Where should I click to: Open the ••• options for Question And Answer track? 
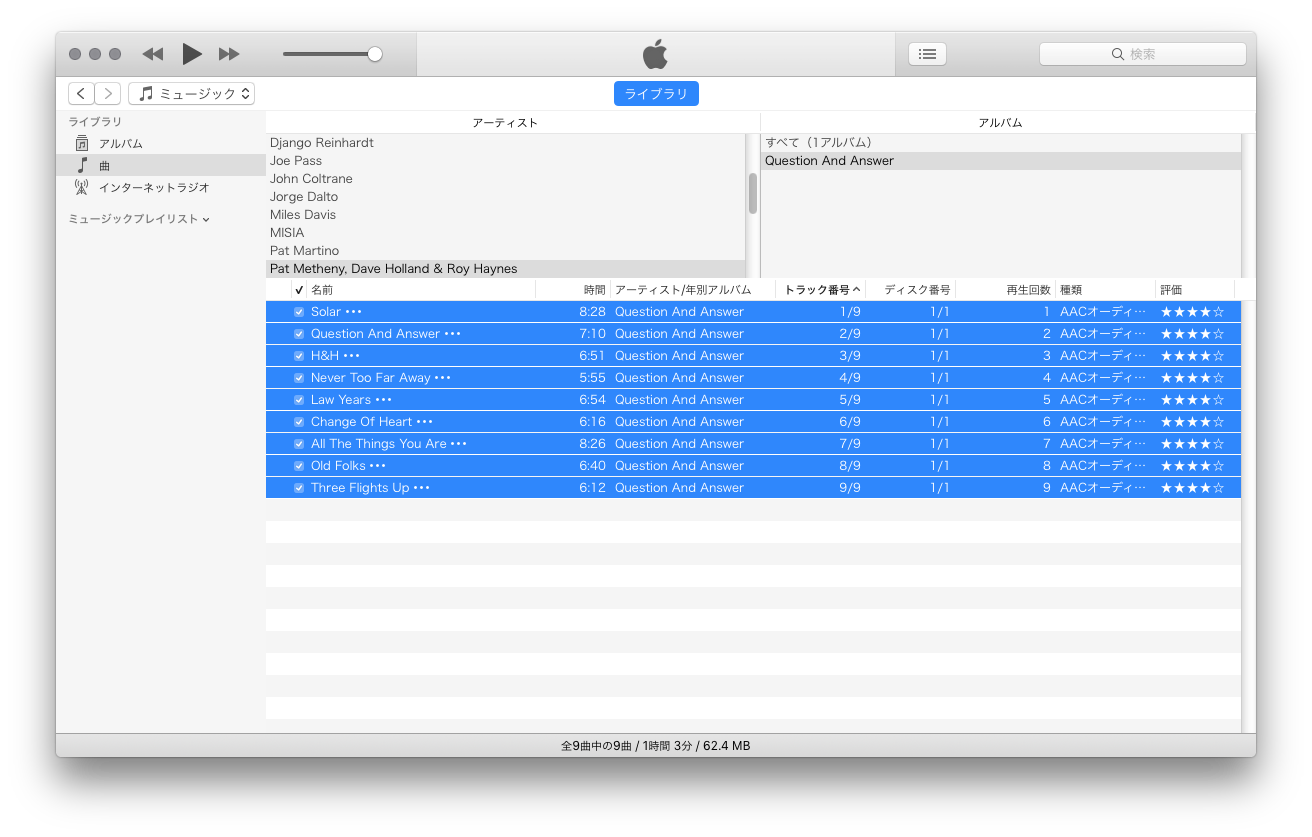tap(452, 334)
